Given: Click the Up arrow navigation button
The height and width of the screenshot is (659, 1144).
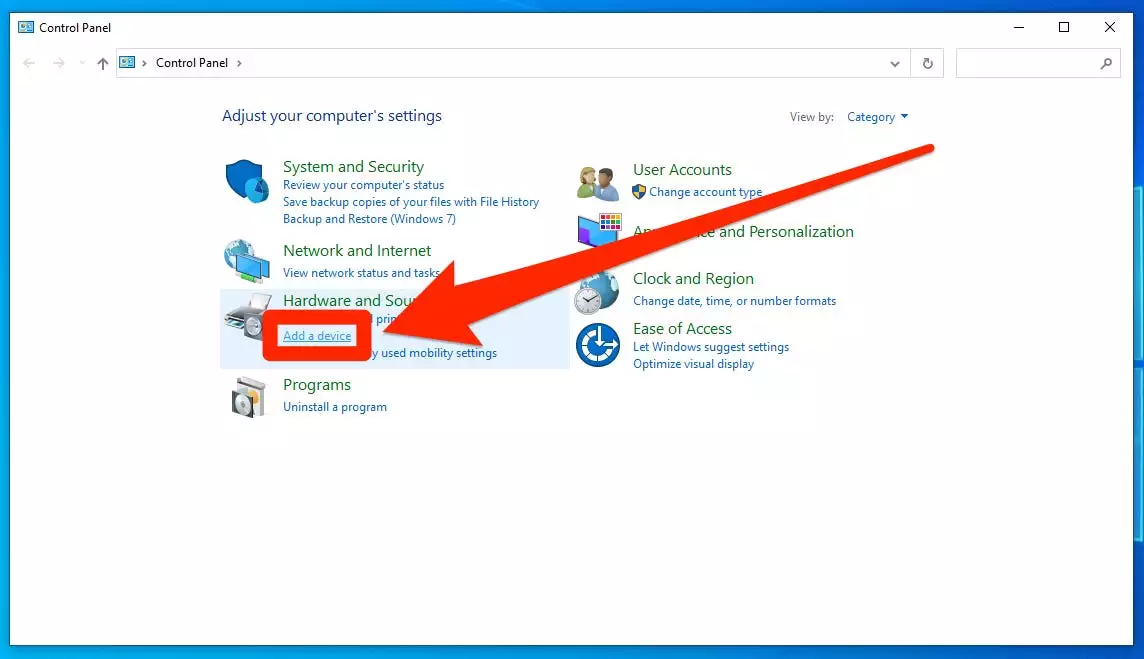Looking at the screenshot, I should 102,63.
